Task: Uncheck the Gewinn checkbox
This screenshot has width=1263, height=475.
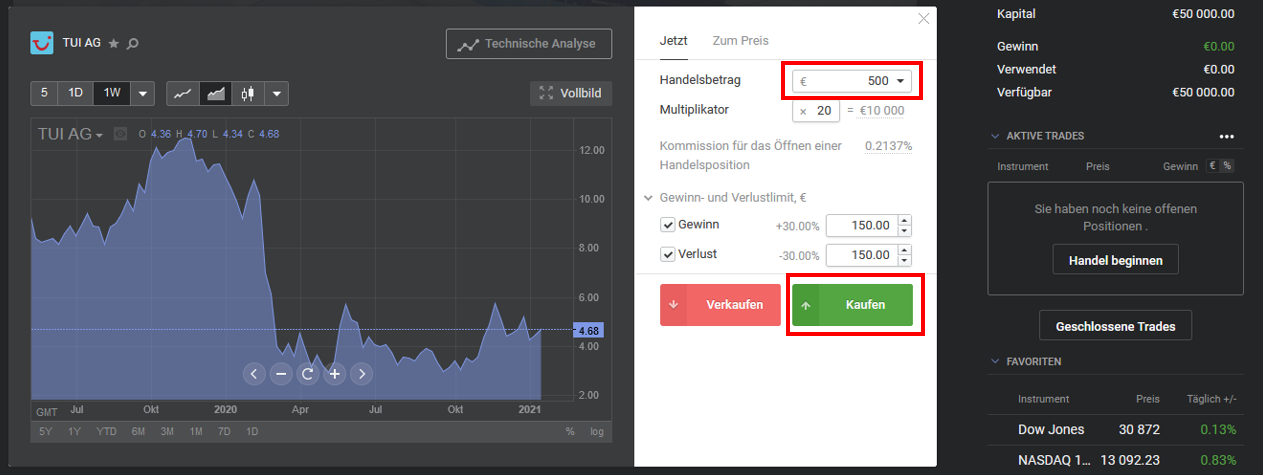Action: click(667, 225)
